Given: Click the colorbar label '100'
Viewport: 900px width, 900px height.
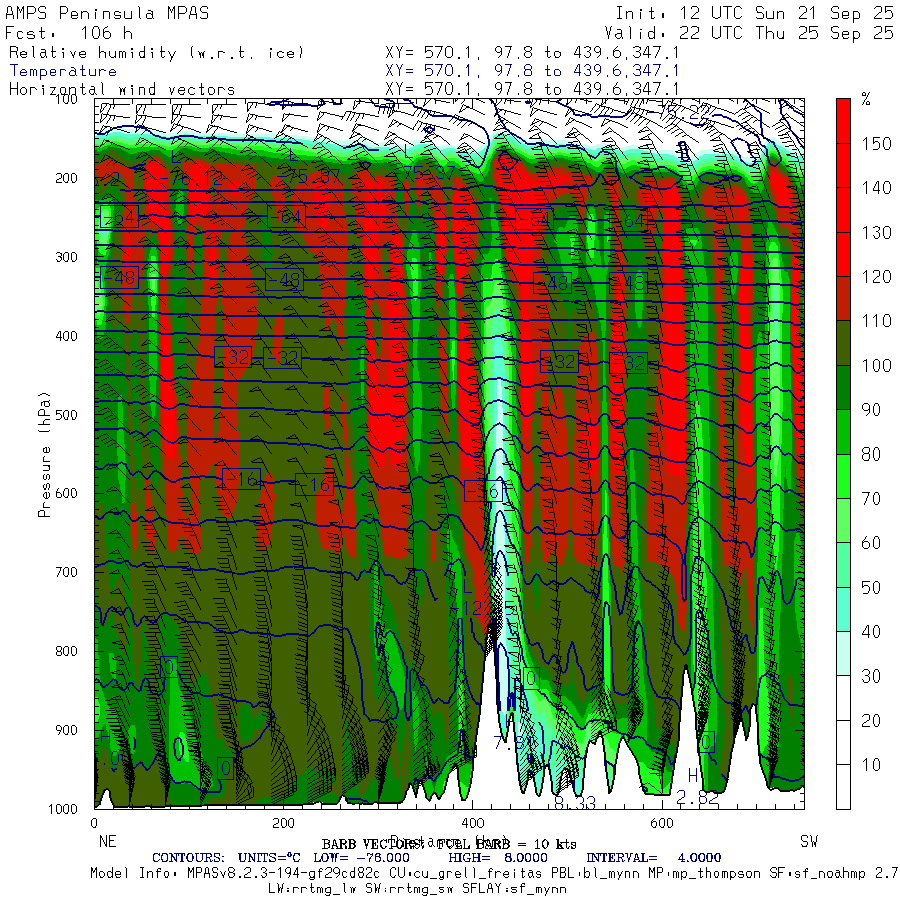Looking at the screenshot, I should pos(876,365).
